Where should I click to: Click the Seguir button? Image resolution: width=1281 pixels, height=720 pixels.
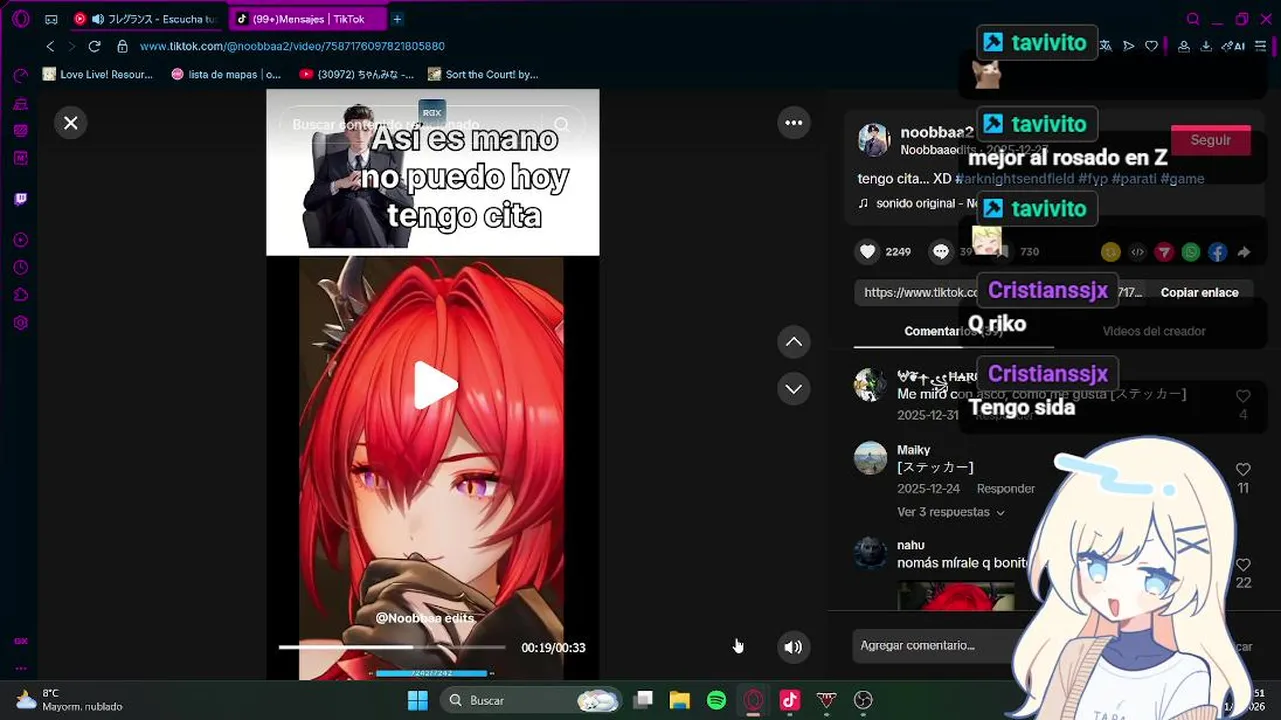click(1210, 140)
